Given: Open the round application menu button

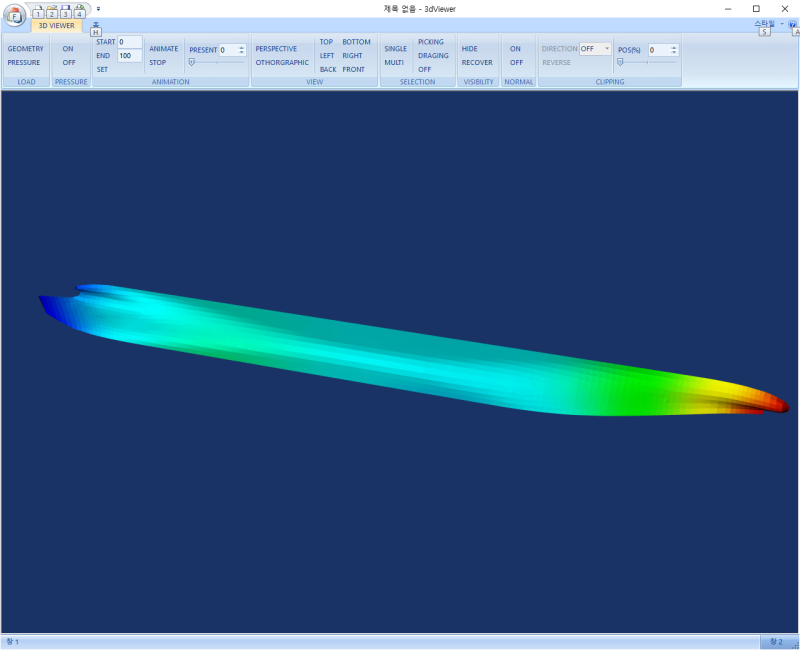Looking at the screenshot, I should (x=14, y=15).
